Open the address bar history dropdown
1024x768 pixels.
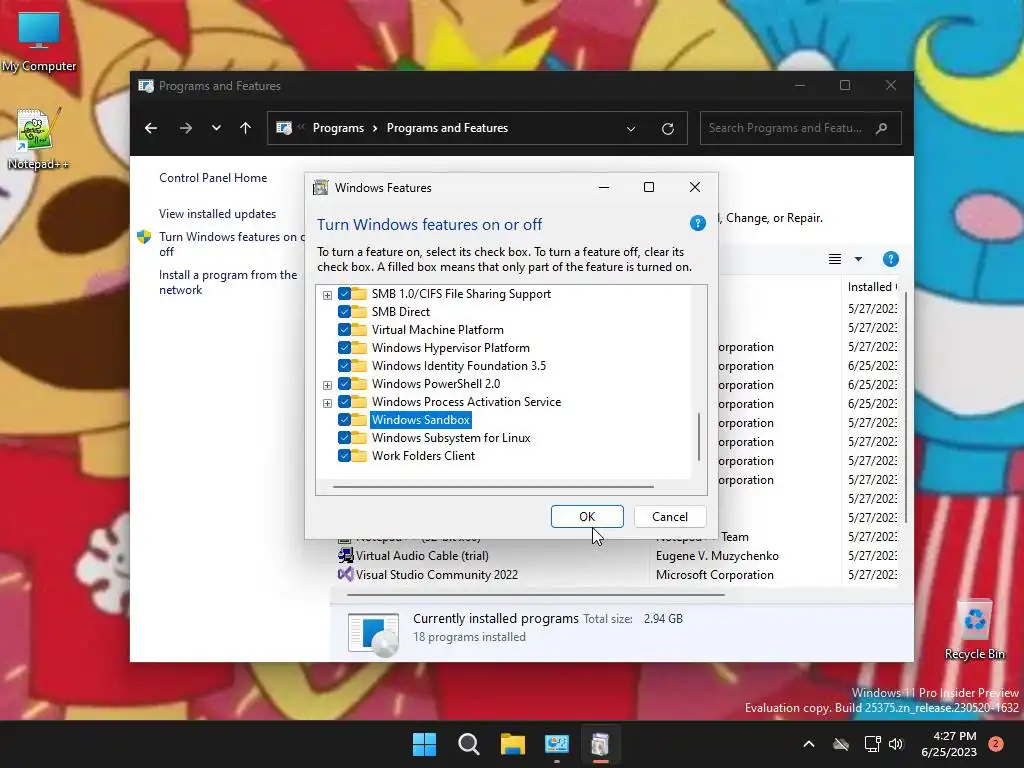(x=631, y=129)
